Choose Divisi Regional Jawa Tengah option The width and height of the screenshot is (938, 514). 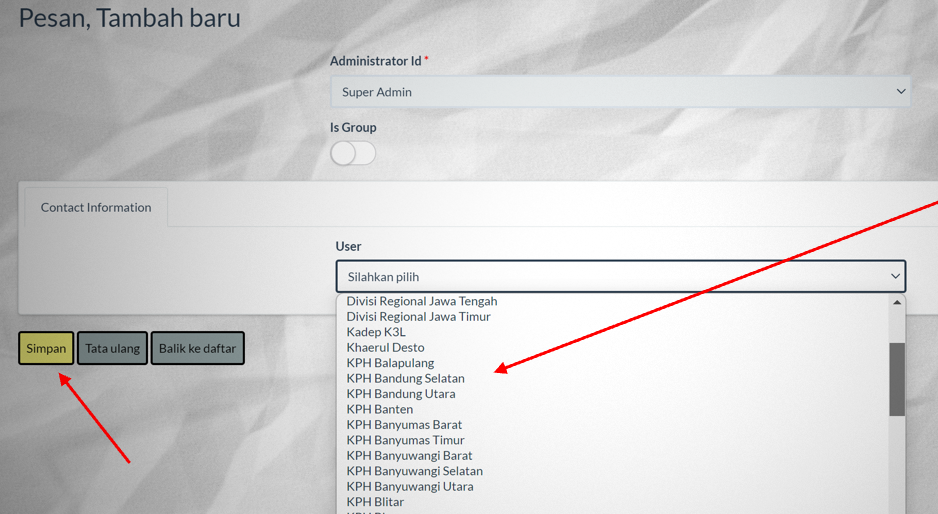point(421,301)
